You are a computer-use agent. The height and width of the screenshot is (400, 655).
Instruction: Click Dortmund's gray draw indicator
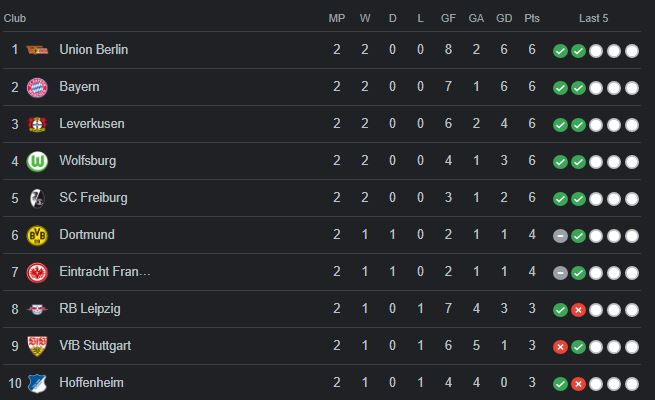(x=560, y=236)
